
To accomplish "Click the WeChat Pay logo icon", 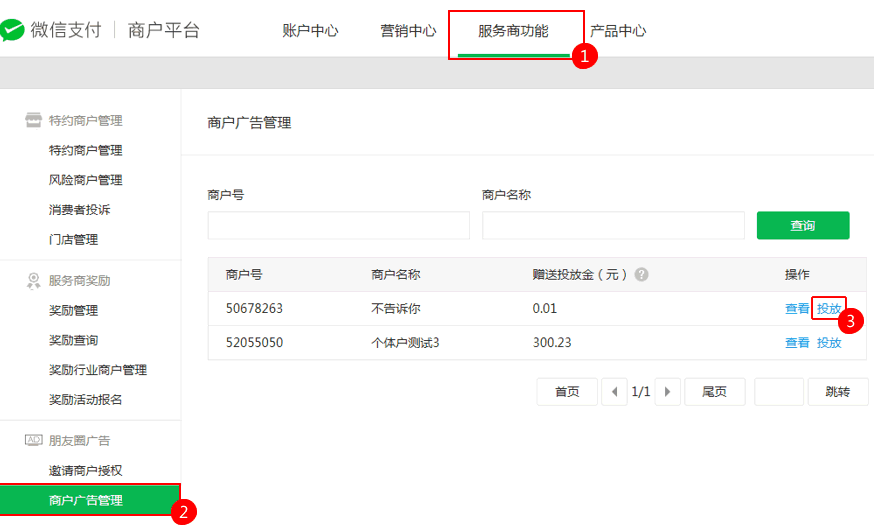I will click(12, 30).
